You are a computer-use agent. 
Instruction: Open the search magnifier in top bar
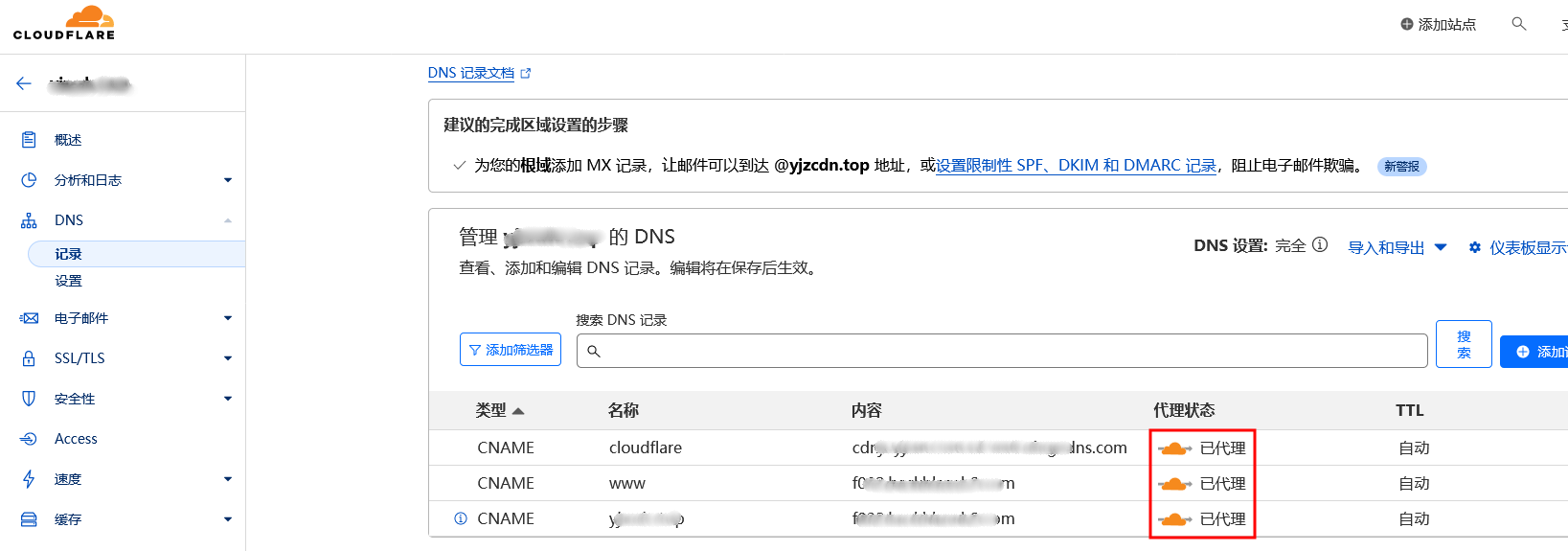[x=1518, y=24]
